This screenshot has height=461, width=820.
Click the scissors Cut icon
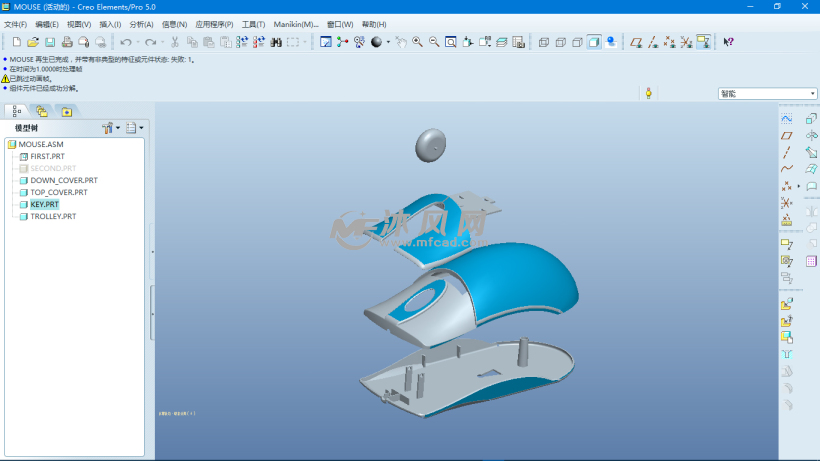(x=175, y=42)
